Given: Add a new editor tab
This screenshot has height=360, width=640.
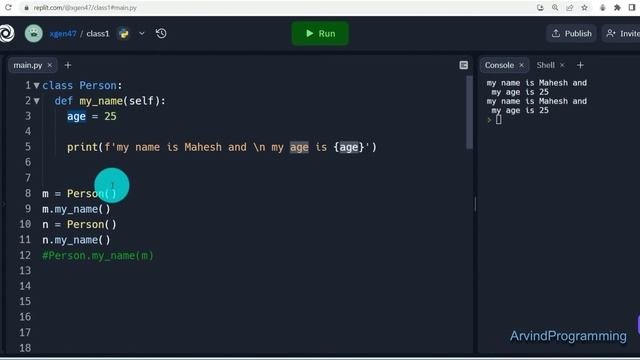Looking at the screenshot, I should click(68, 65).
